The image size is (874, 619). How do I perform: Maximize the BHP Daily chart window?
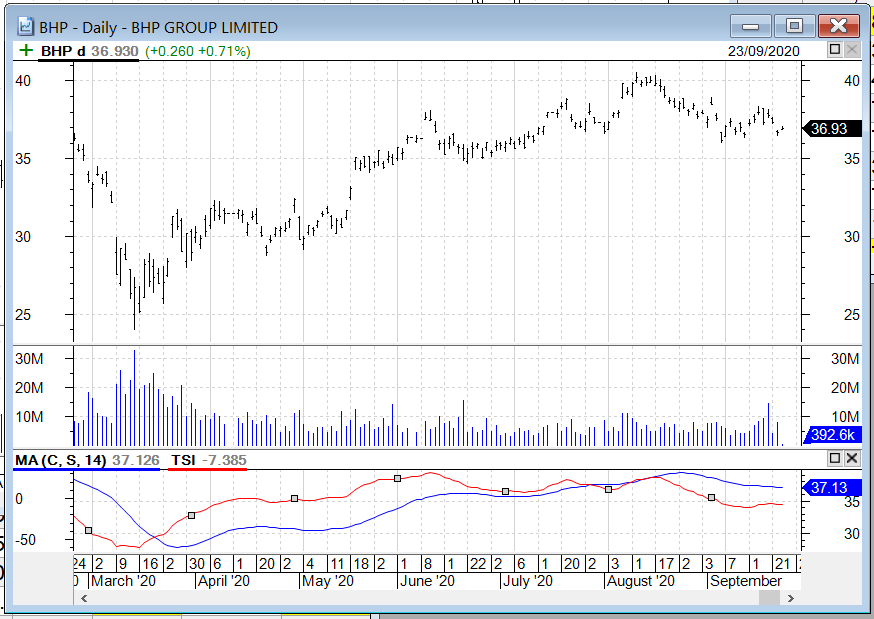tap(794, 26)
